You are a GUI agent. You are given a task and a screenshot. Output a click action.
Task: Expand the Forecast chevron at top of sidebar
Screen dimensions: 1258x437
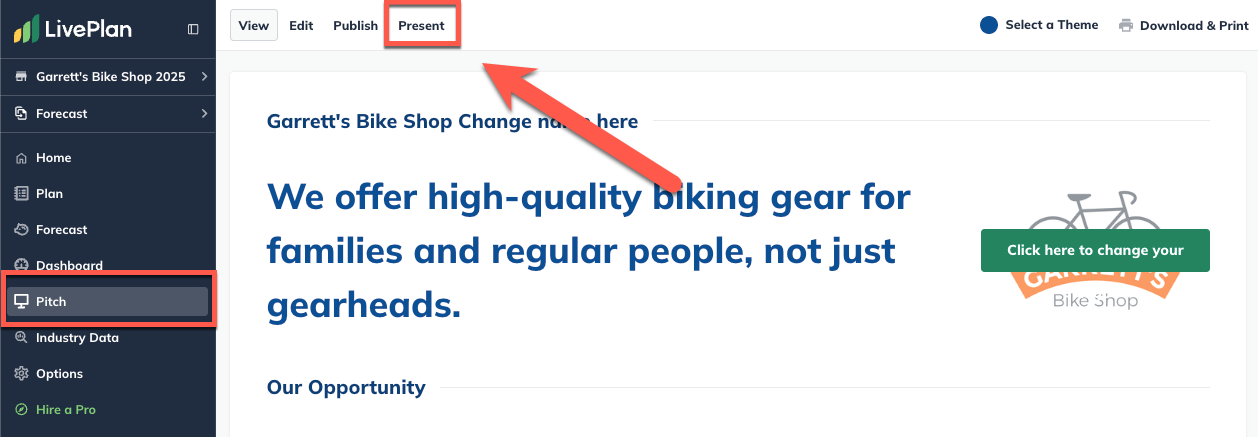click(x=204, y=114)
